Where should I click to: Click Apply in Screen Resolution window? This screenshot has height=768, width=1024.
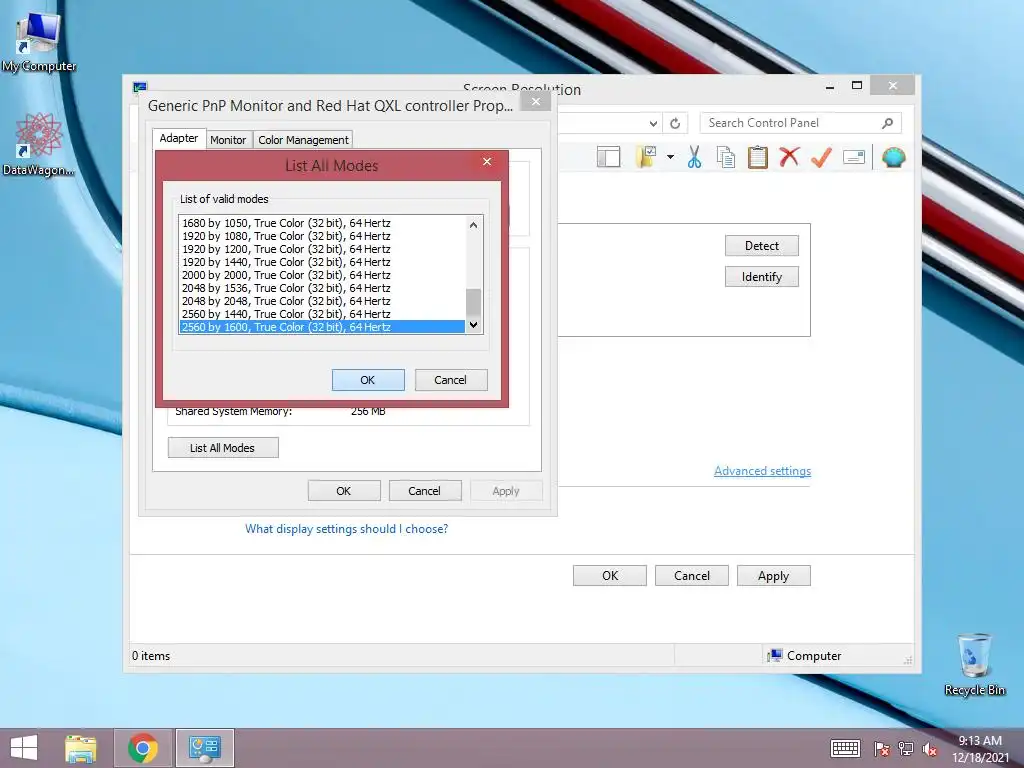pyautogui.click(x=773, y=576)
